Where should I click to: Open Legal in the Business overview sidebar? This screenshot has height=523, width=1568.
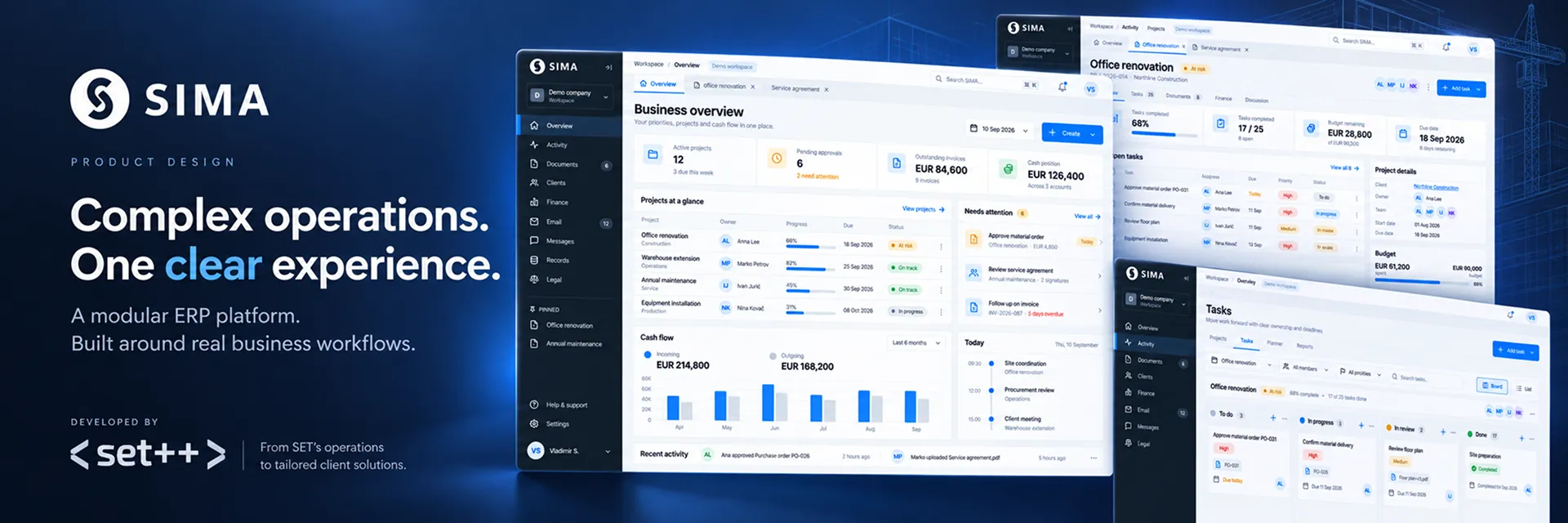point(570,279)
